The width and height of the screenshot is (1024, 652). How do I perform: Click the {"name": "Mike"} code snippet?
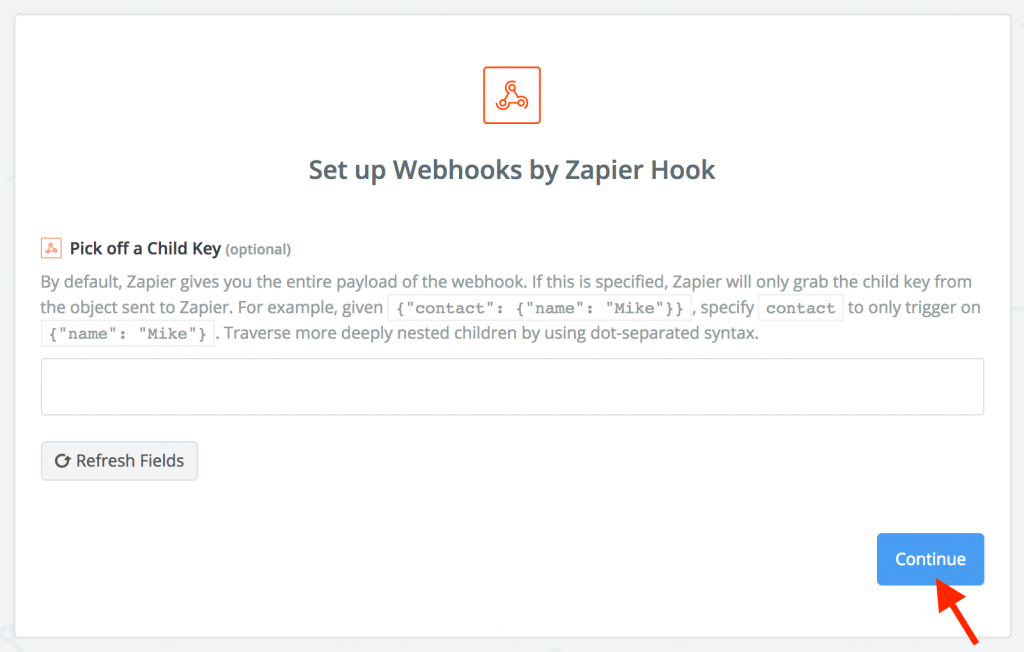point(127,334)
